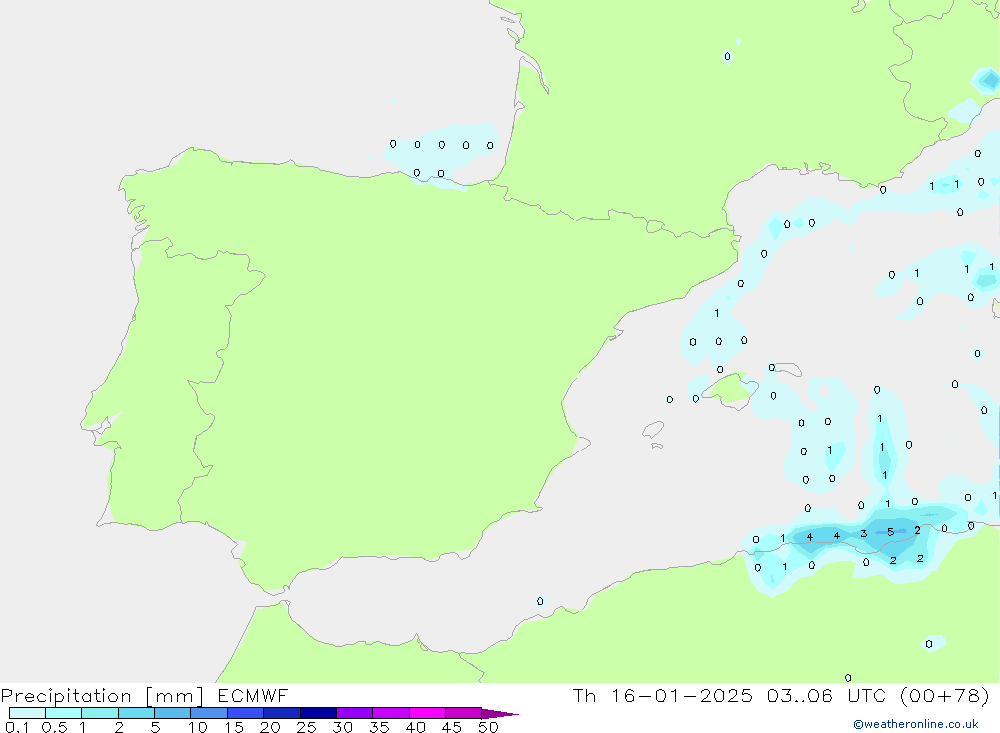Select the 30–35 mm purple legend swatch
1000x733 pixels.
pyautogui.click(x=354, y=713)
